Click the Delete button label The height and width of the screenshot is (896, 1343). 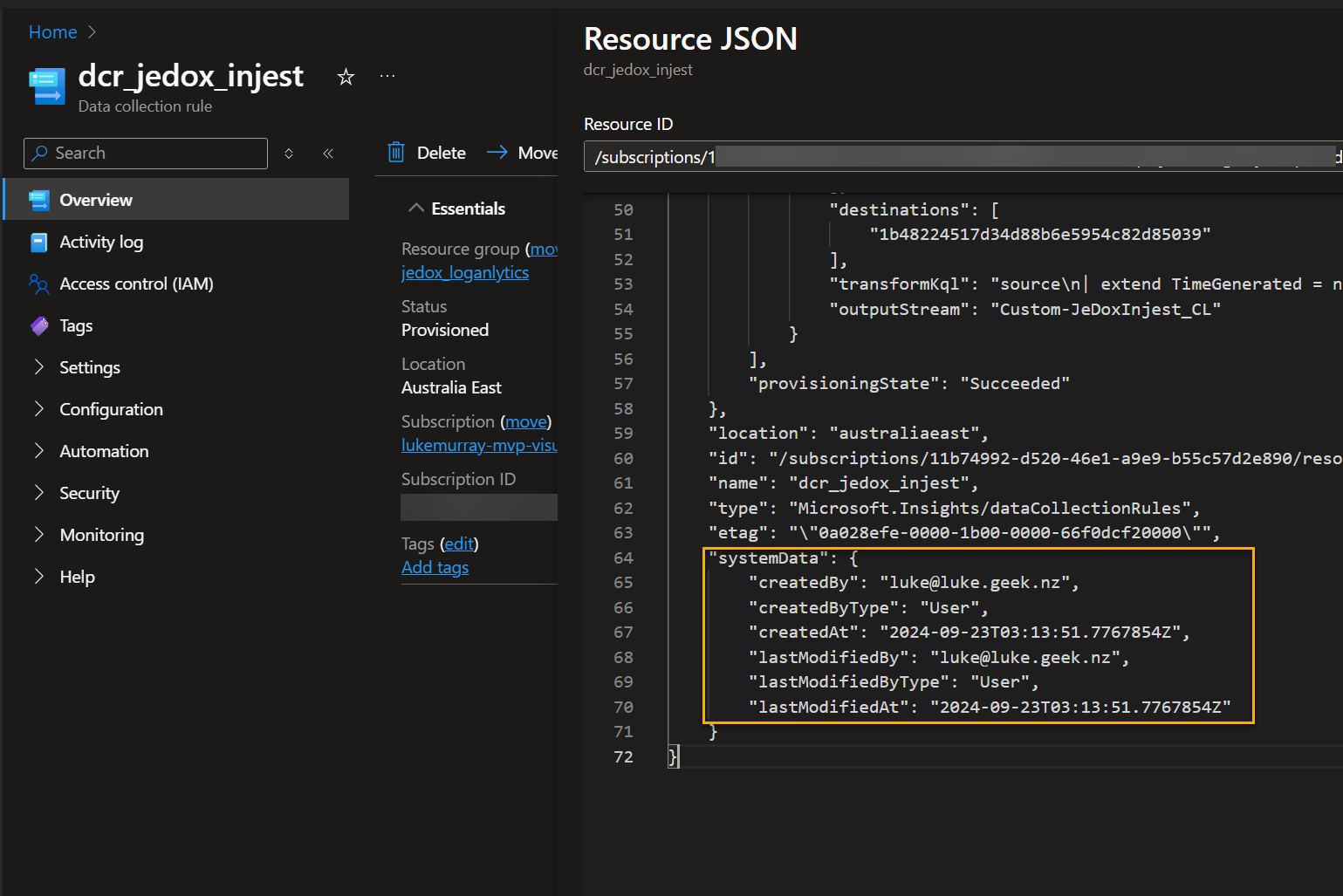[442, 153]
